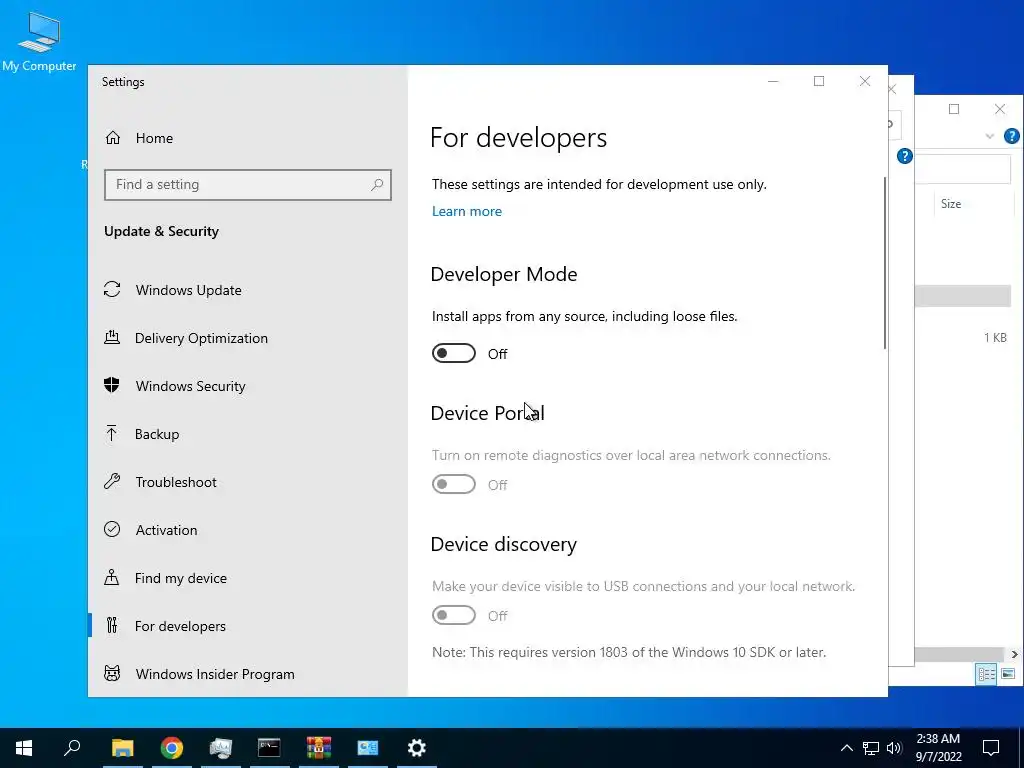The image size is (1024, 768).
Task: Open the Windows Start menu
Action: tap(24, 748)
